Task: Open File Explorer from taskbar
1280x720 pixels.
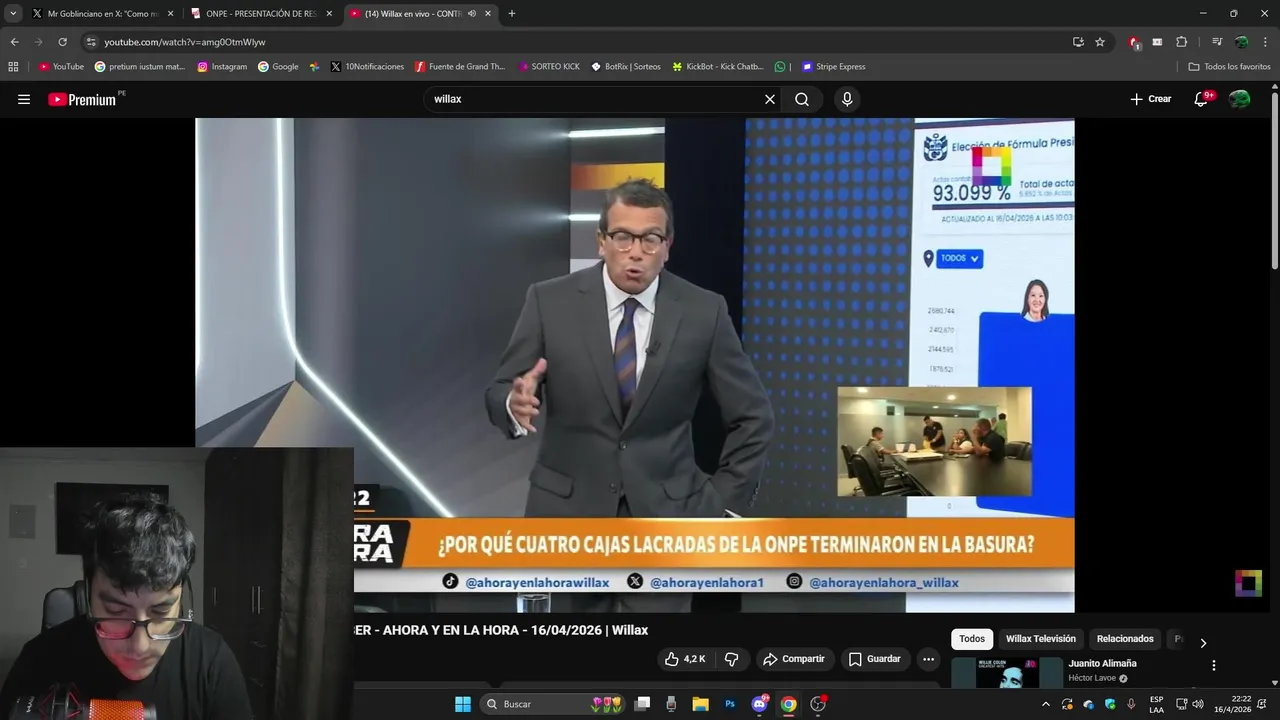Action: [x=700, y=704]
